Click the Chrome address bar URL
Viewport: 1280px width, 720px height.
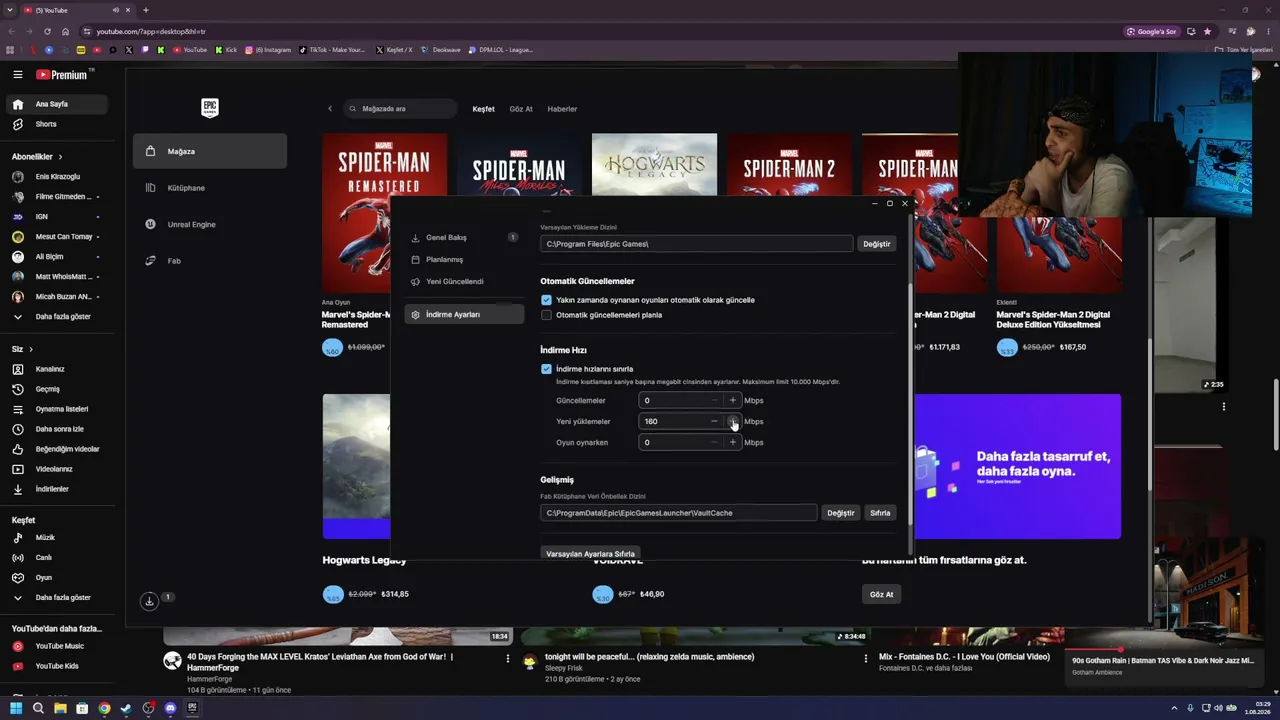[151, 32]
